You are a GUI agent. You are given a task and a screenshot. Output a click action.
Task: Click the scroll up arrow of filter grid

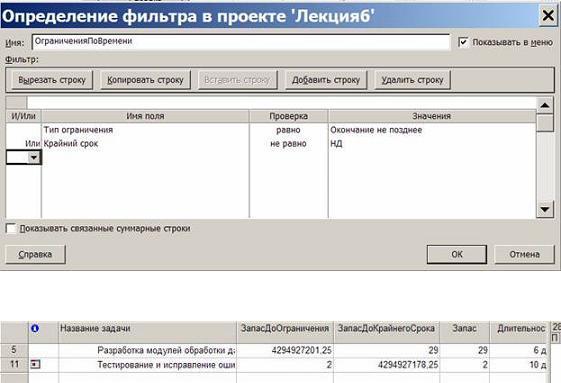coord(545,105)
